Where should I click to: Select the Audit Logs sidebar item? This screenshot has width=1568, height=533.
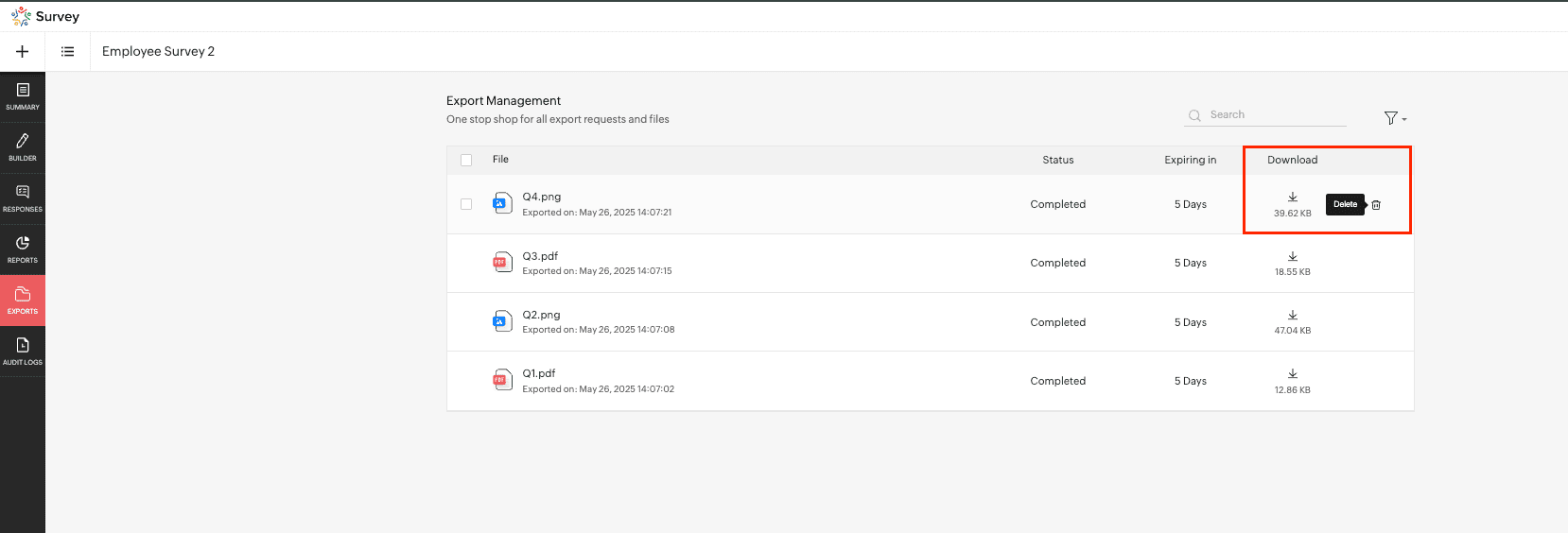coord(23,352)
